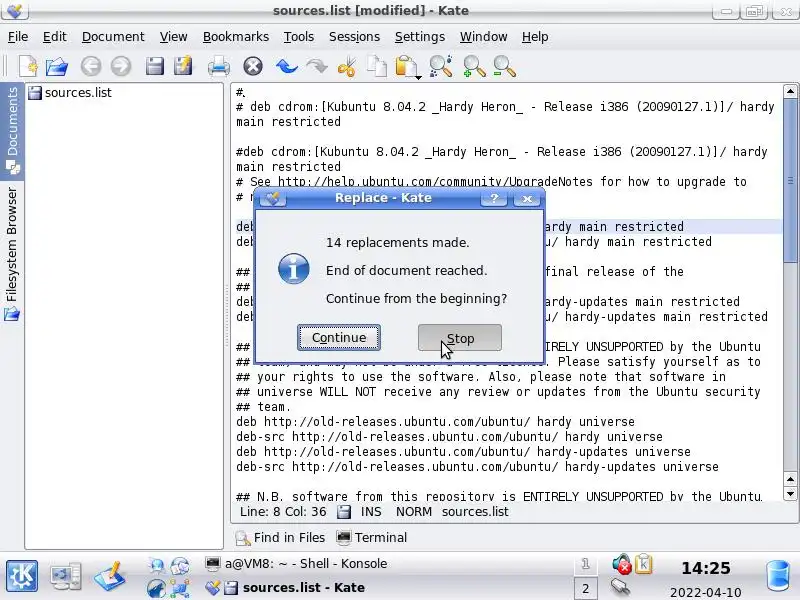Open the Help menu
Viewport: 800px width, 600px height.
pyautogui.click(x=535, y=37)
